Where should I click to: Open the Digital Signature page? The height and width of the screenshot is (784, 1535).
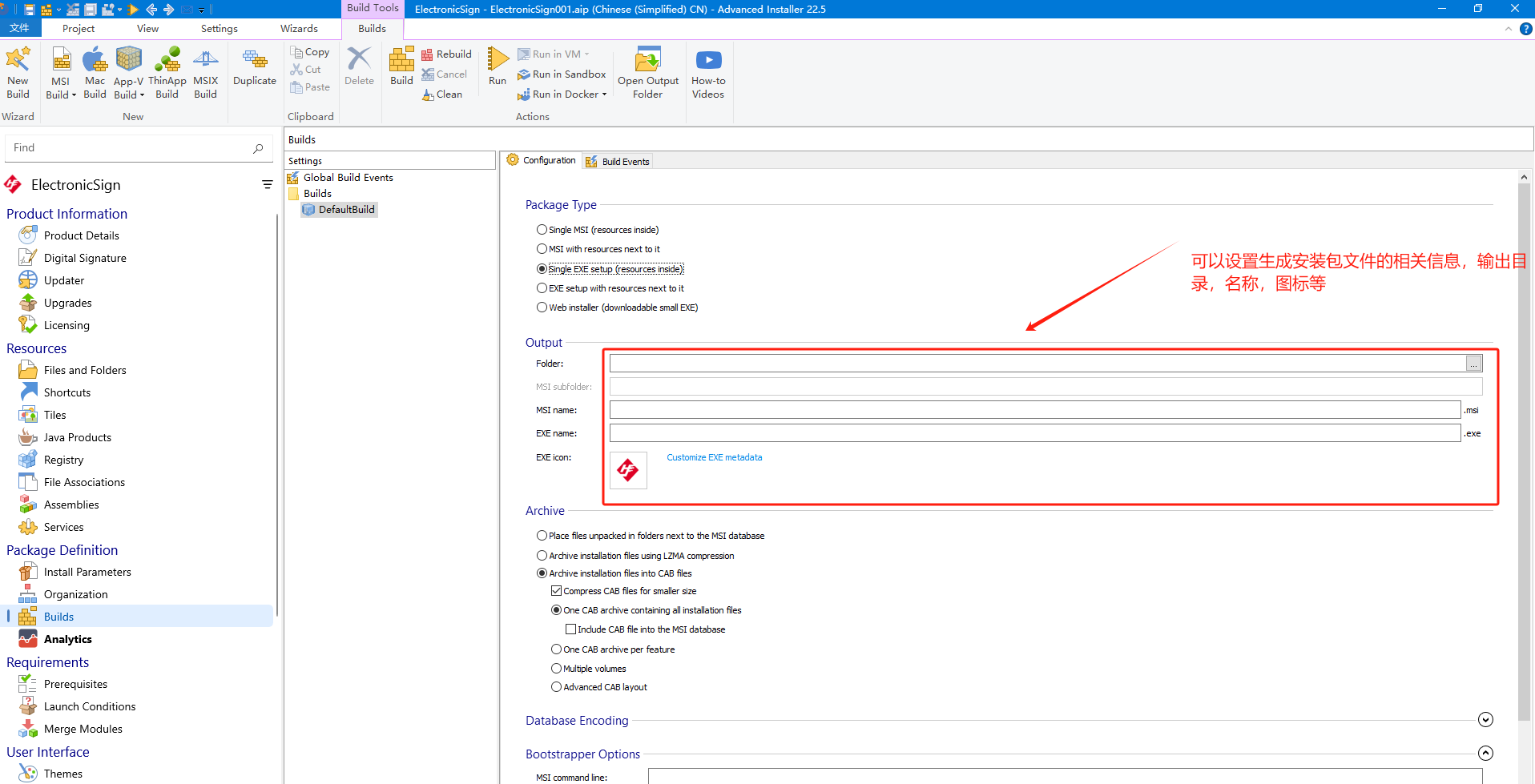click(x=85, y=258)
